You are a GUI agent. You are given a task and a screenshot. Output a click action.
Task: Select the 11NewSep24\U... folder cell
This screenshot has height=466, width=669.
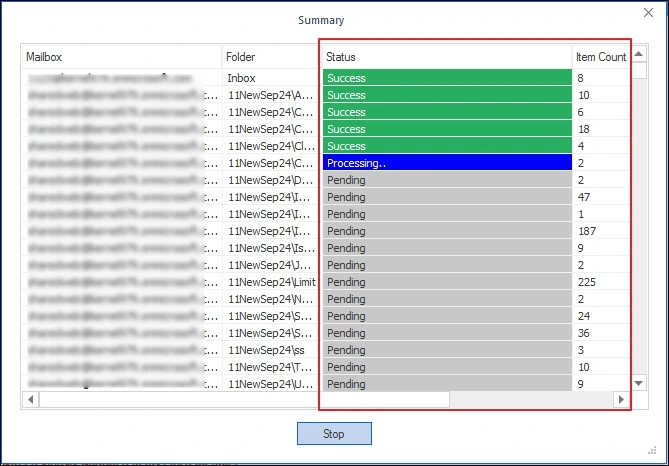270,384
